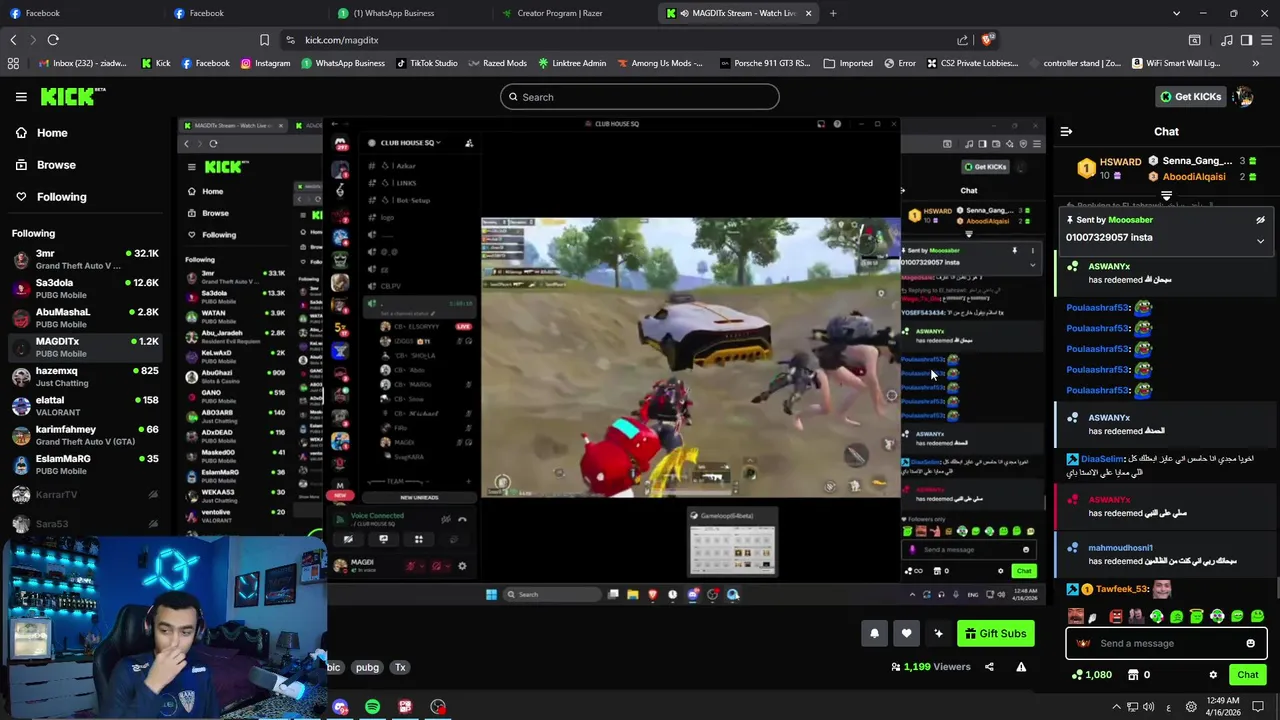Image resolution: width=1280 pixels, height=720 pixels.
Task: Click the KICK logo
Action: (x=72, y=96)
